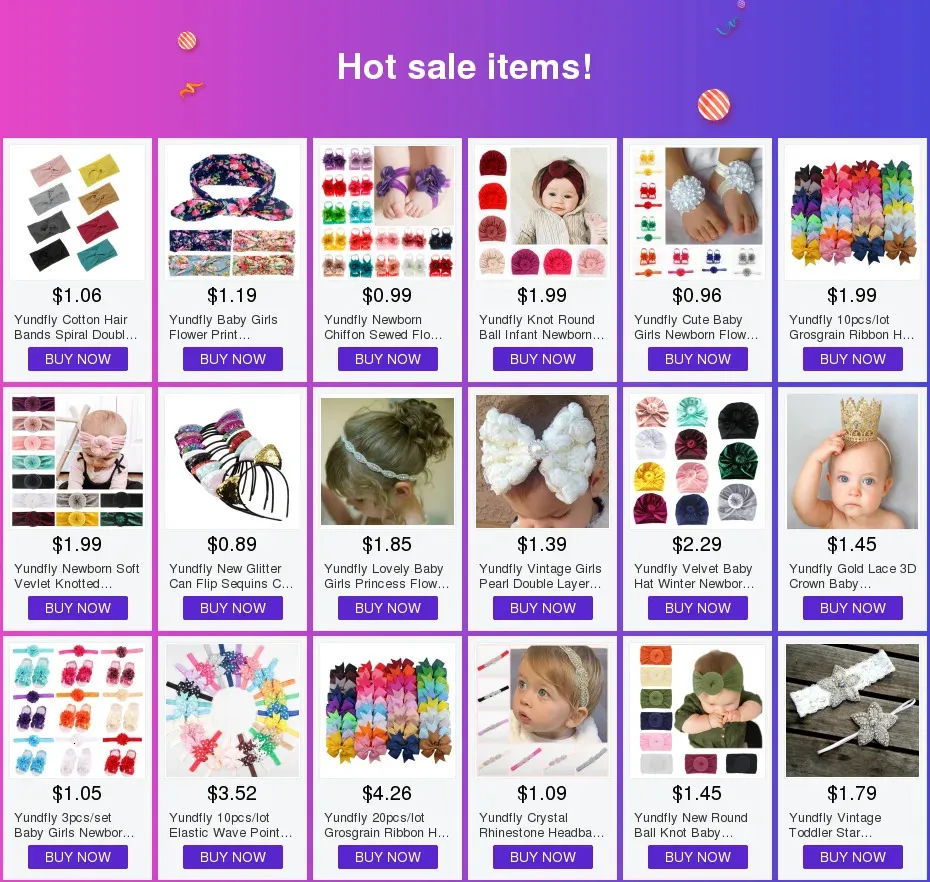Image resolution: width=930 pixels, height=882 pixels.
Task: Click the vintage star rhinestone headband image
Action: click(x=852, y=711)
